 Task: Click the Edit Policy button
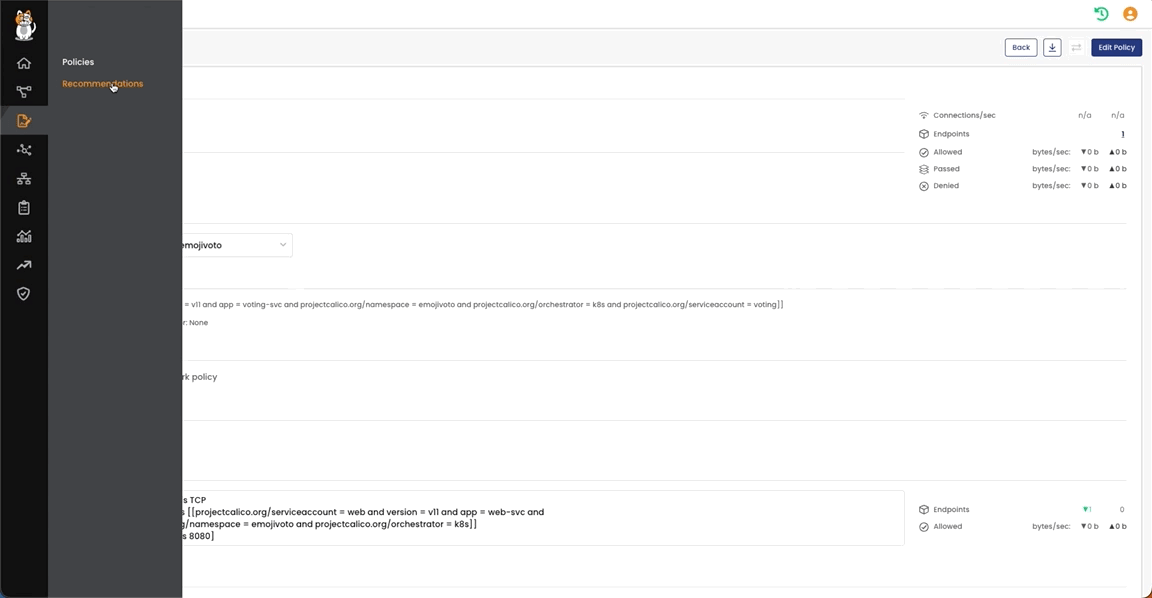point(1116,47)
